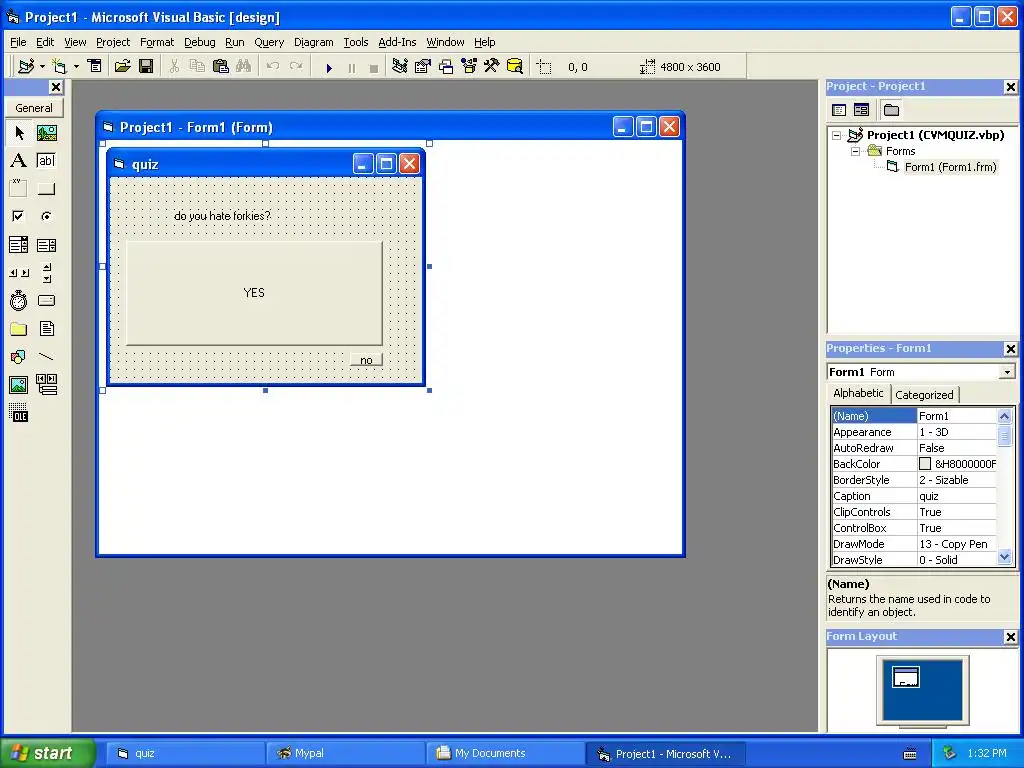
Task: Click the Open Project toolbar icon
Action: coord(122,66)
